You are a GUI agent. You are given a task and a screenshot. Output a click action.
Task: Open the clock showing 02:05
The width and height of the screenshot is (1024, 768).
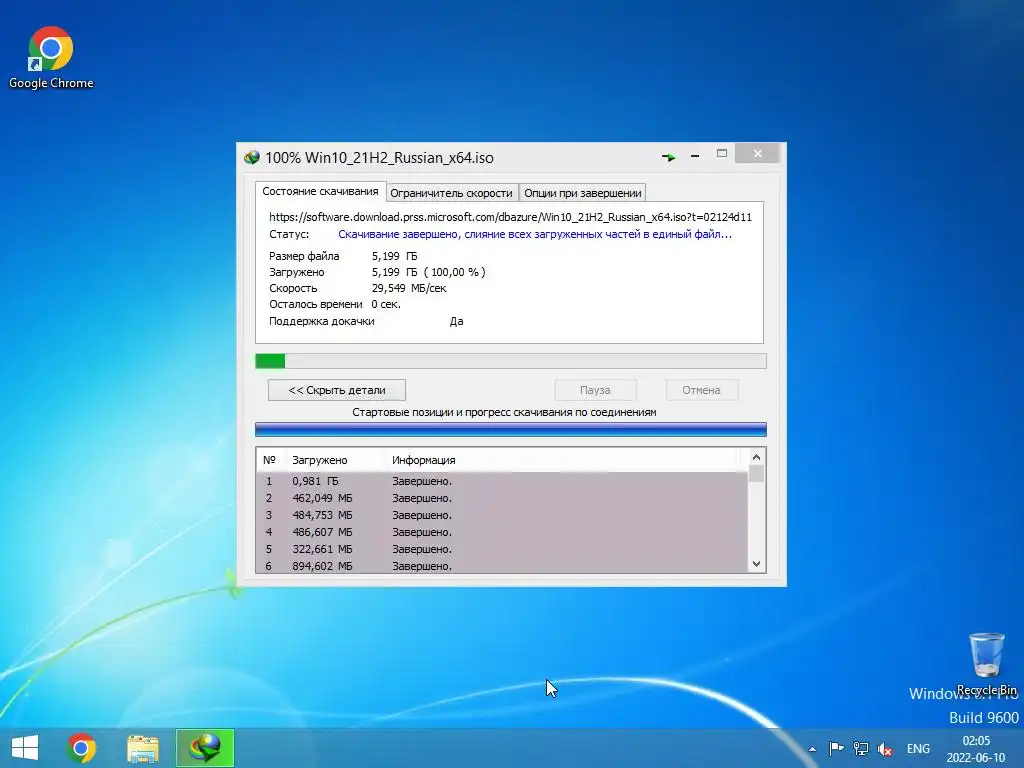[976, 749]
